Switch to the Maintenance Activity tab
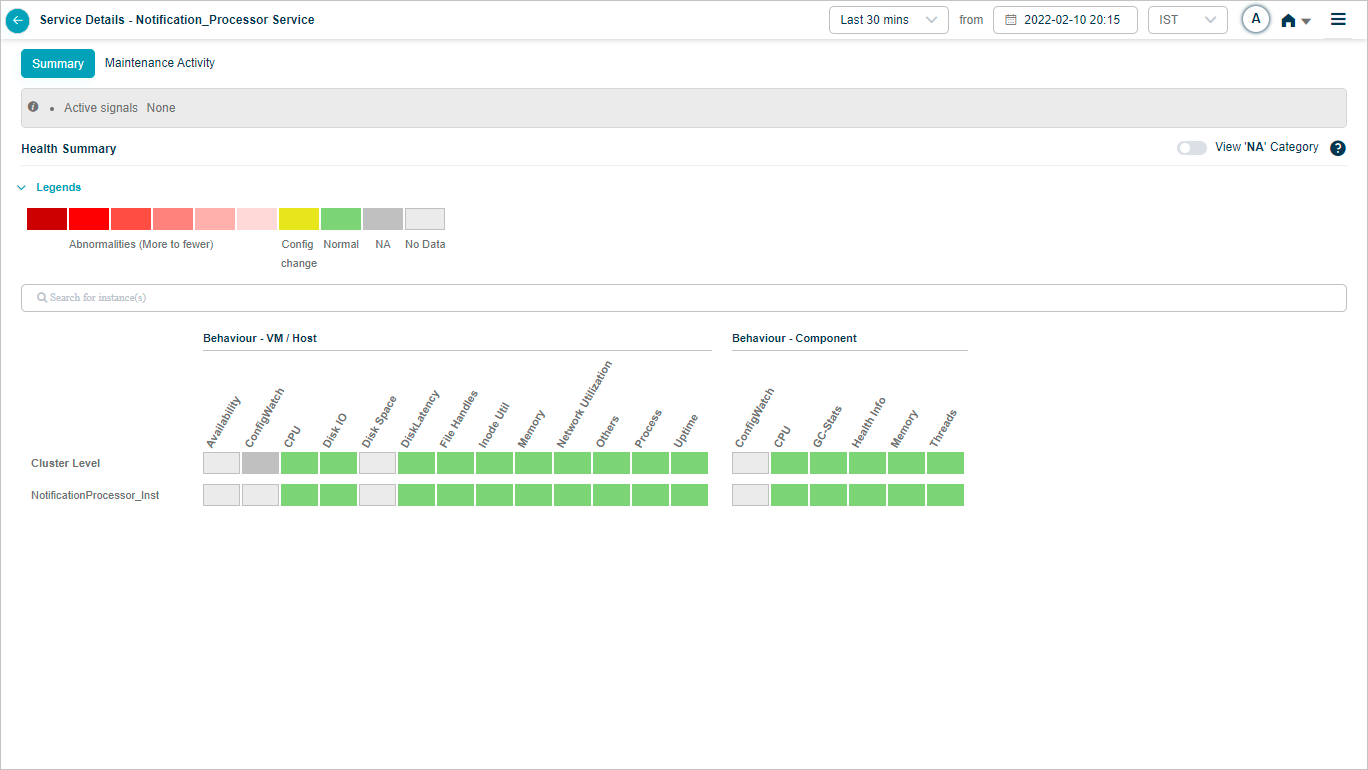This screenshot has width=1368, height=770. tap(160, 63)
